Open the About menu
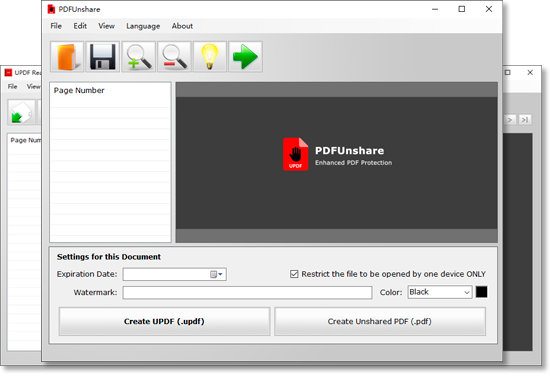 pos(182,26)
